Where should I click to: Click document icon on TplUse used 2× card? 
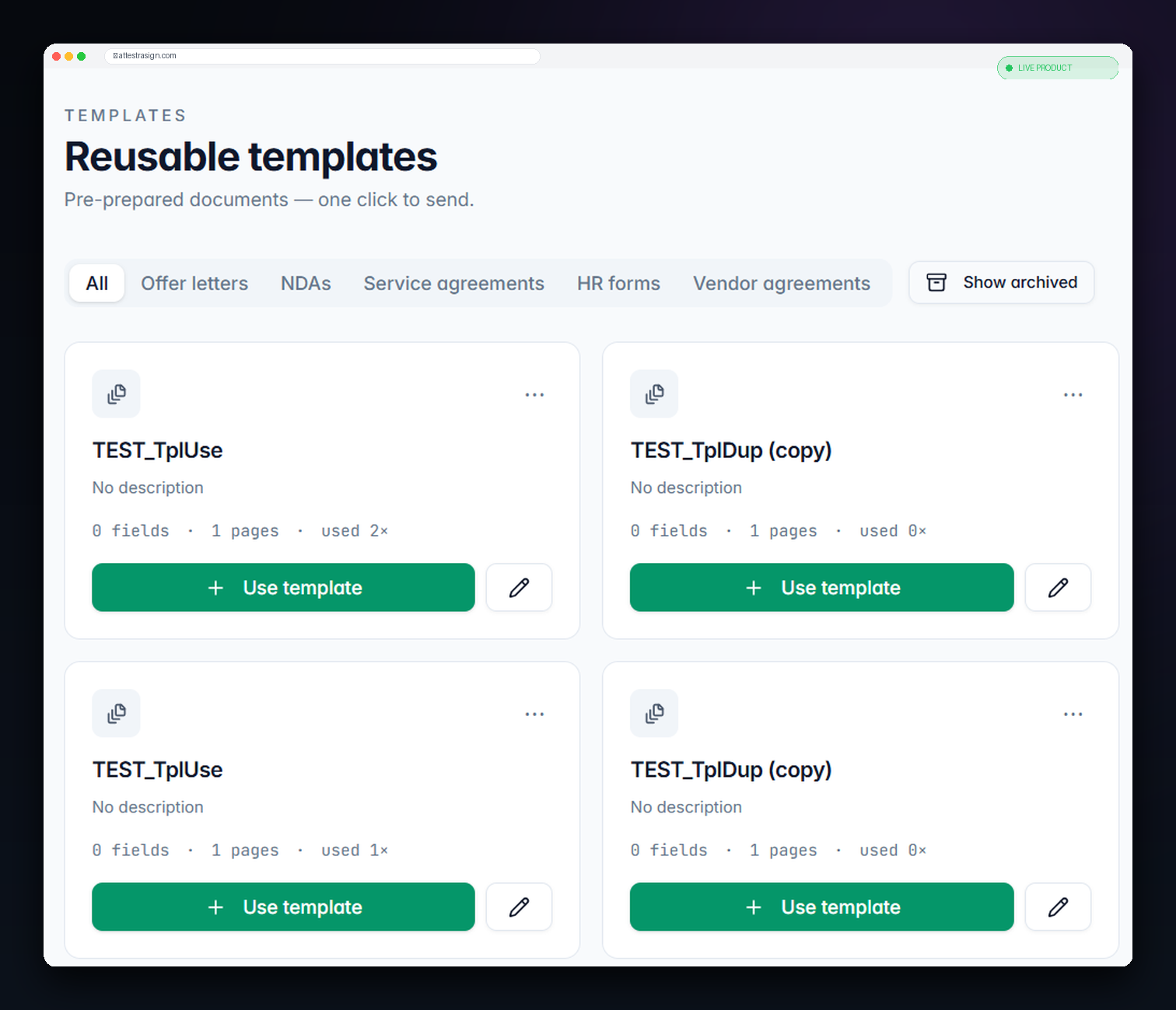[116, 394]
